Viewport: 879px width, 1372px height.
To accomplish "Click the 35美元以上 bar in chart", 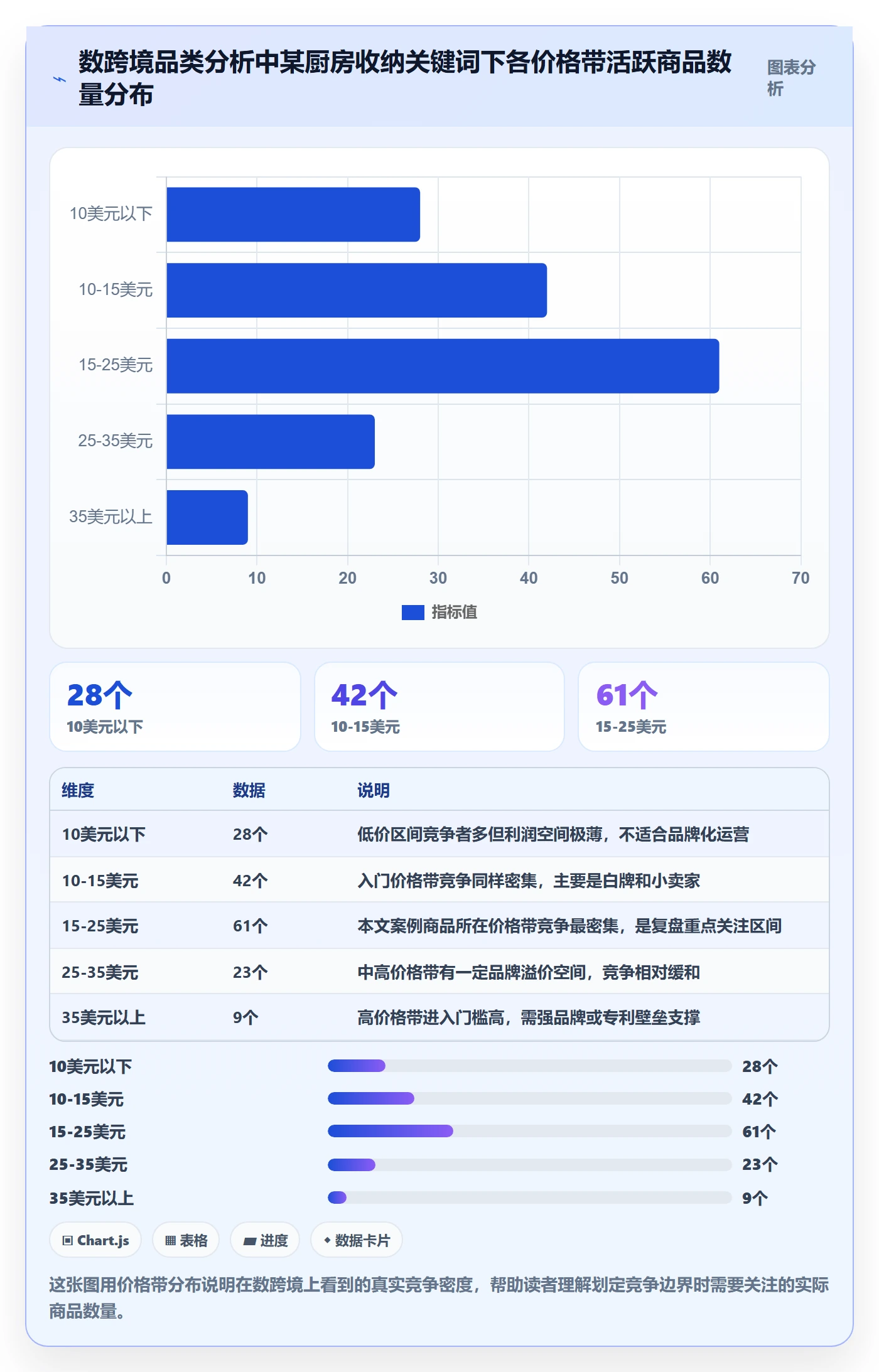I will tap(207, 517).
